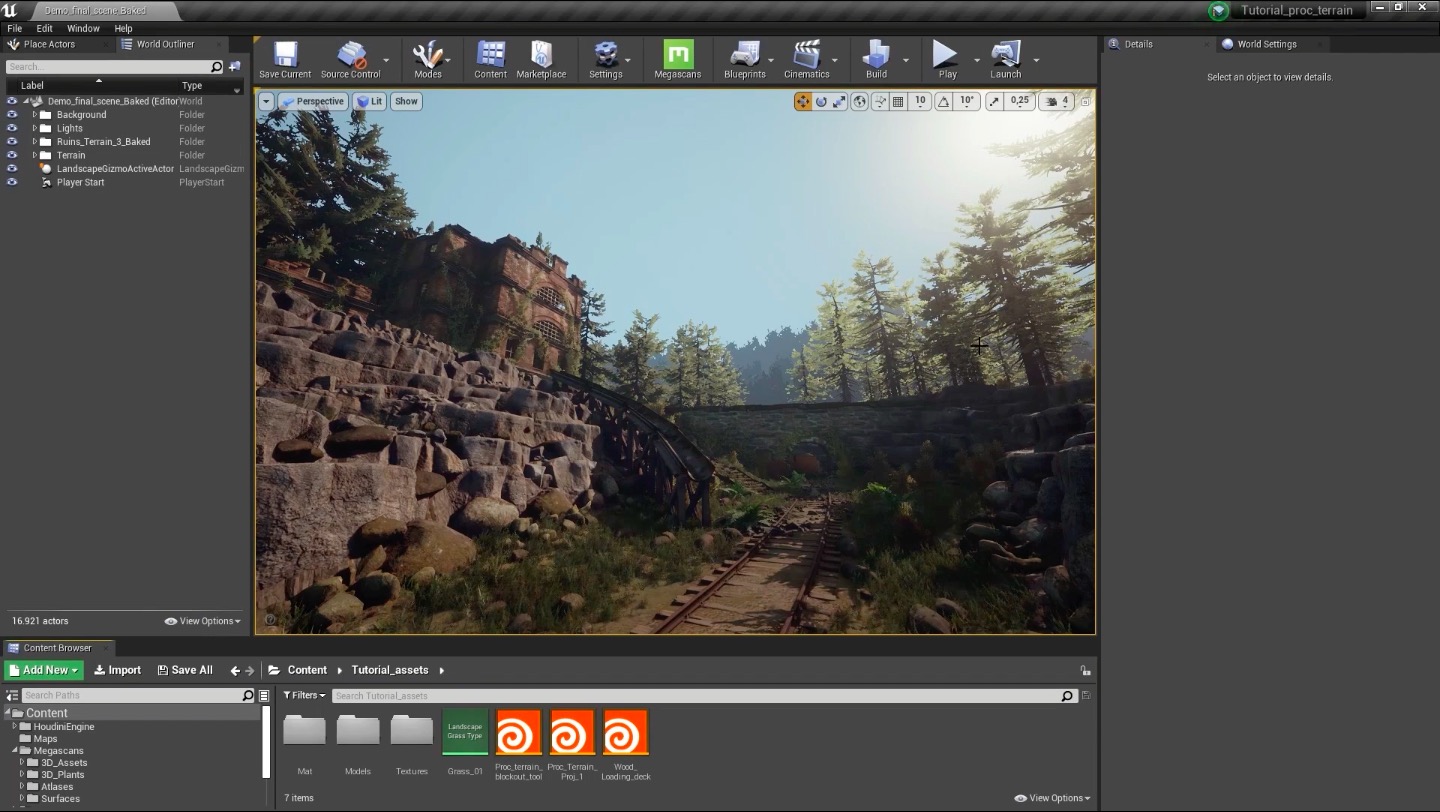The height and width of the screenshot is (812, 1440).
Task: Open the Filters dropdown in Content Browser
Action: [x=304, y=695]
